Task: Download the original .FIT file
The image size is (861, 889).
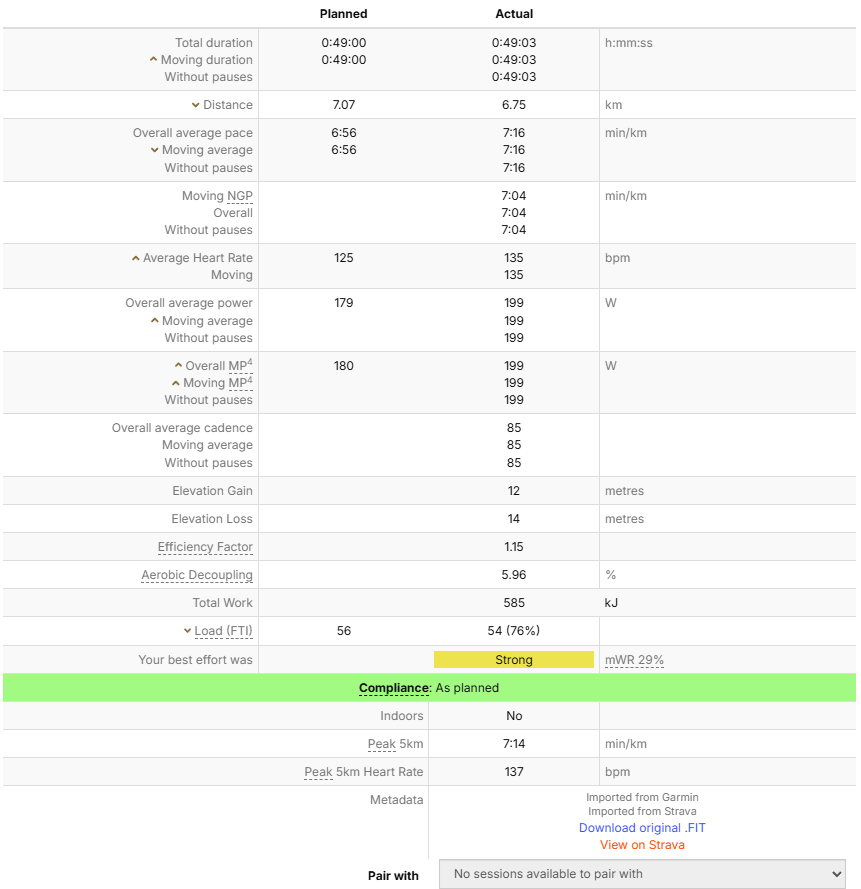Action: coord(642,828)
